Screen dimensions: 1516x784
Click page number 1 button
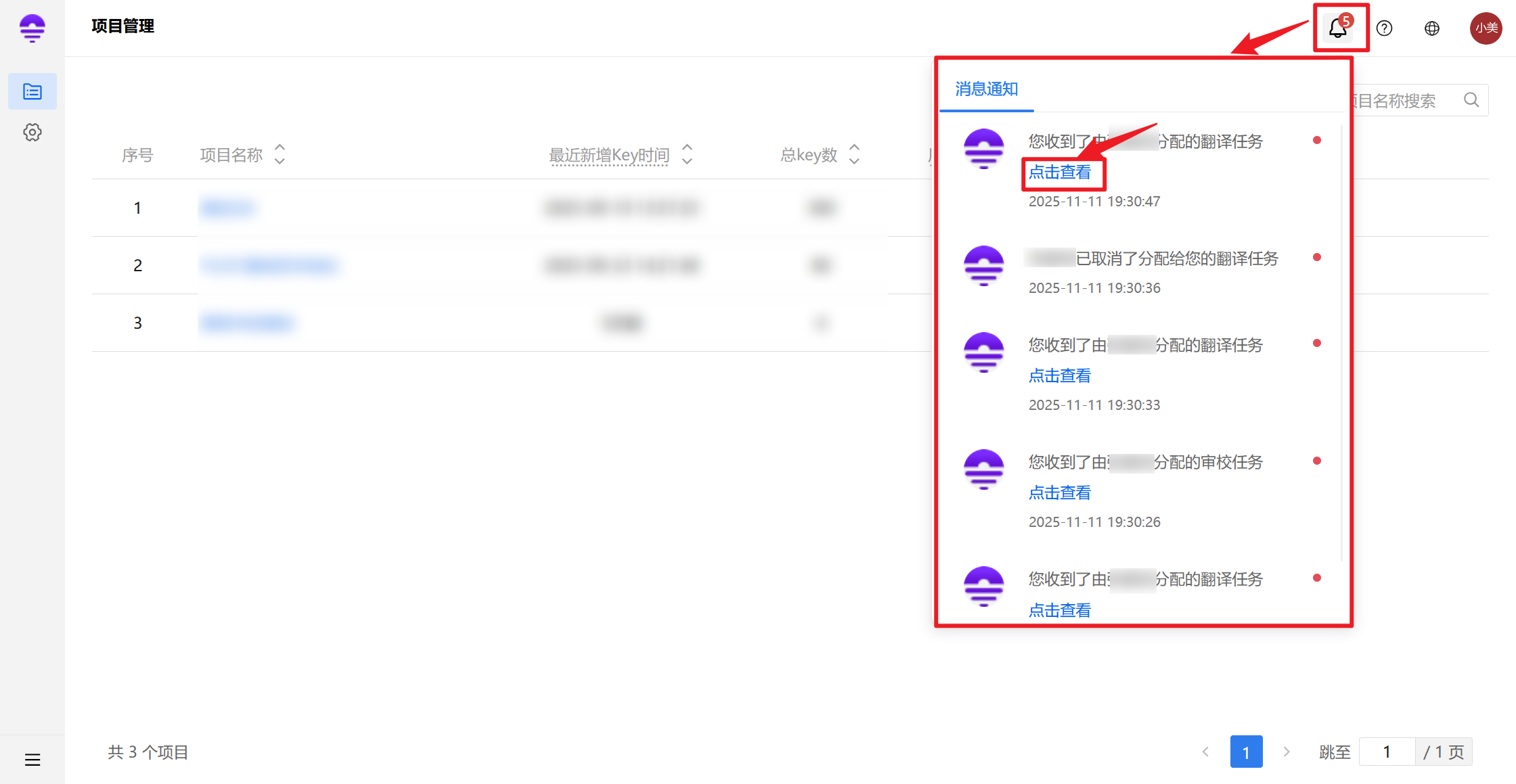pyautogui.click(x=1246, y=752)
